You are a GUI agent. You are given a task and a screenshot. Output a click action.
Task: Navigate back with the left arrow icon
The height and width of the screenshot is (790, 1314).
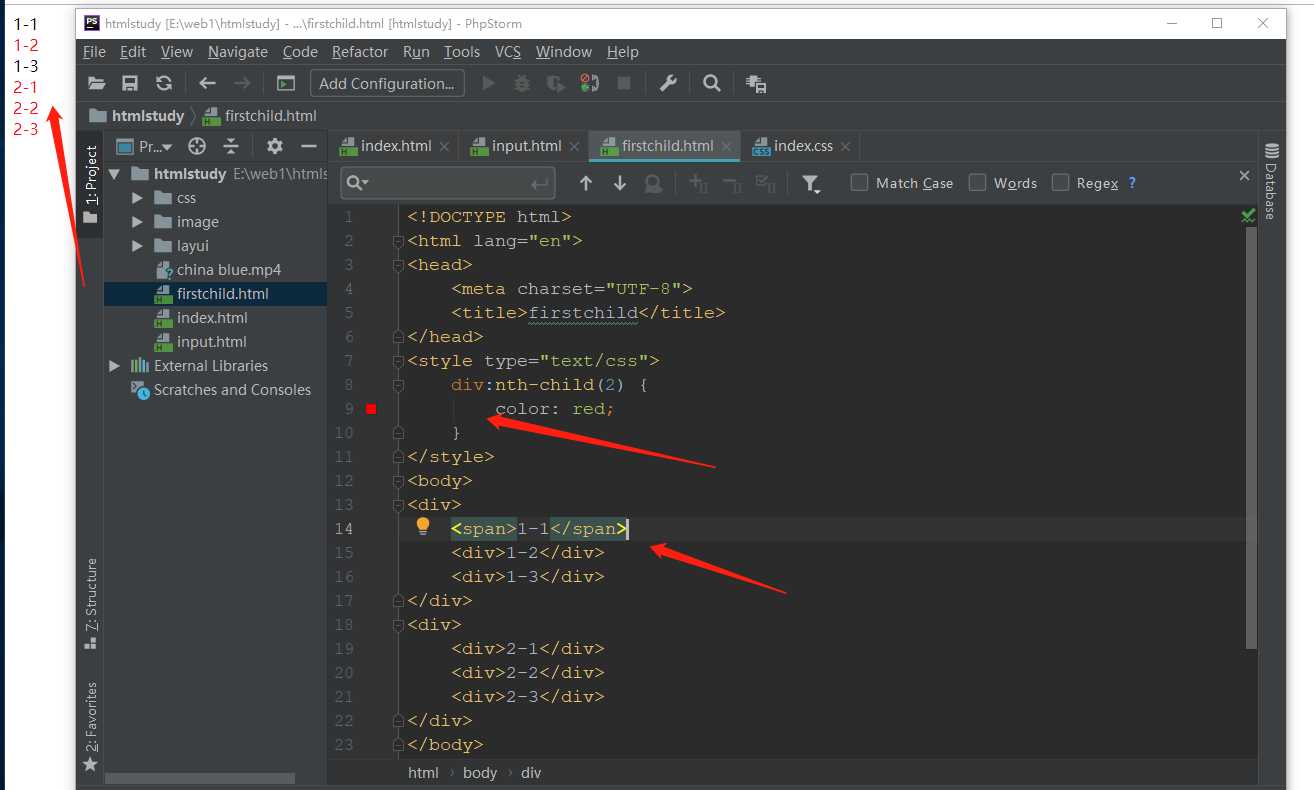point(207,84)
